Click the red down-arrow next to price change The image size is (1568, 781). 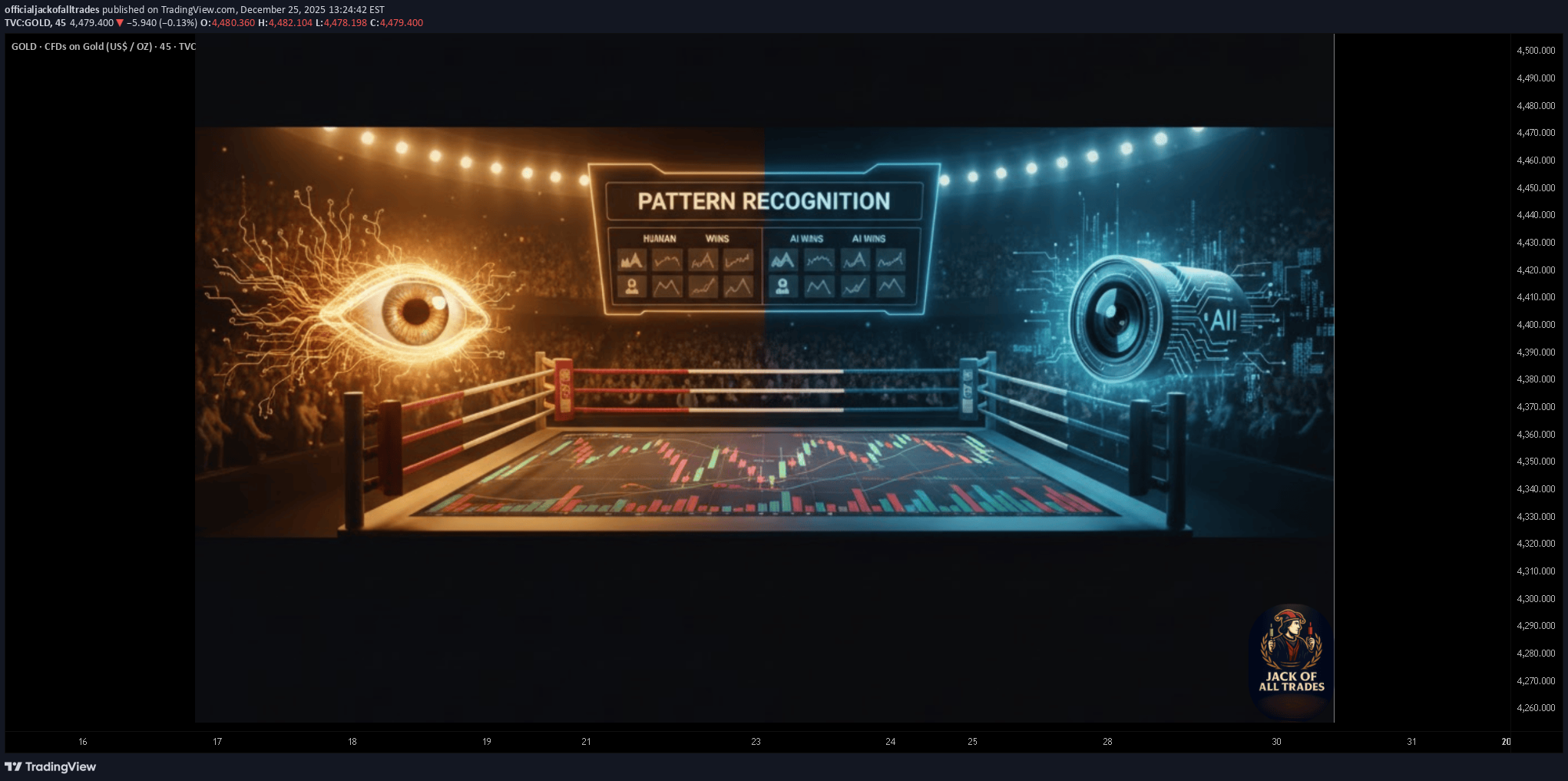point(120,23)
